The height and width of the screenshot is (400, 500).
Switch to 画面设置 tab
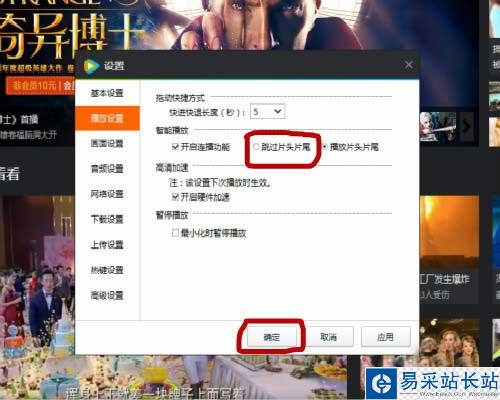point(107,144)
